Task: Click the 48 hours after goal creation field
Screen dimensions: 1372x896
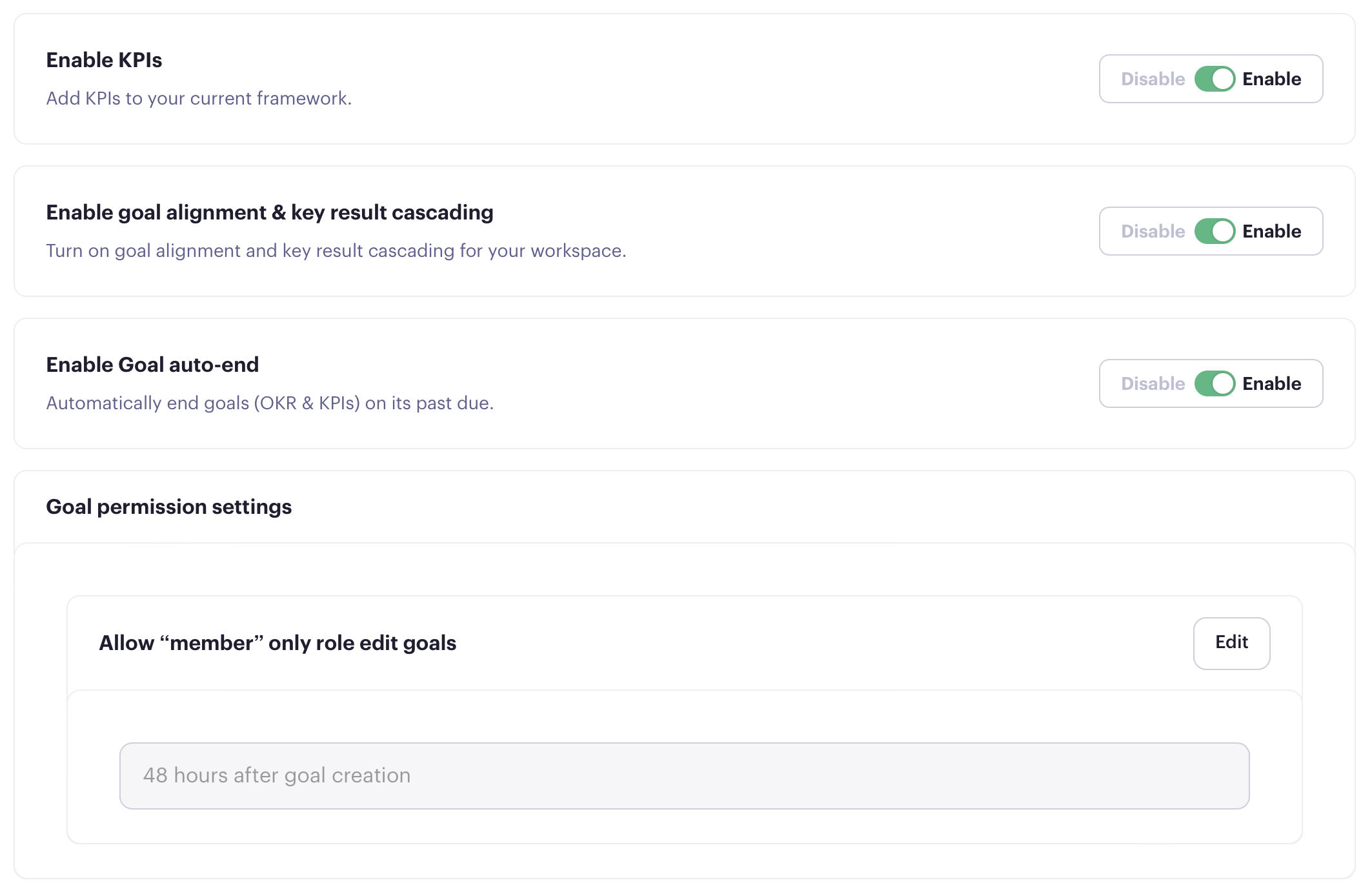Action: click(x=684, y=775)
